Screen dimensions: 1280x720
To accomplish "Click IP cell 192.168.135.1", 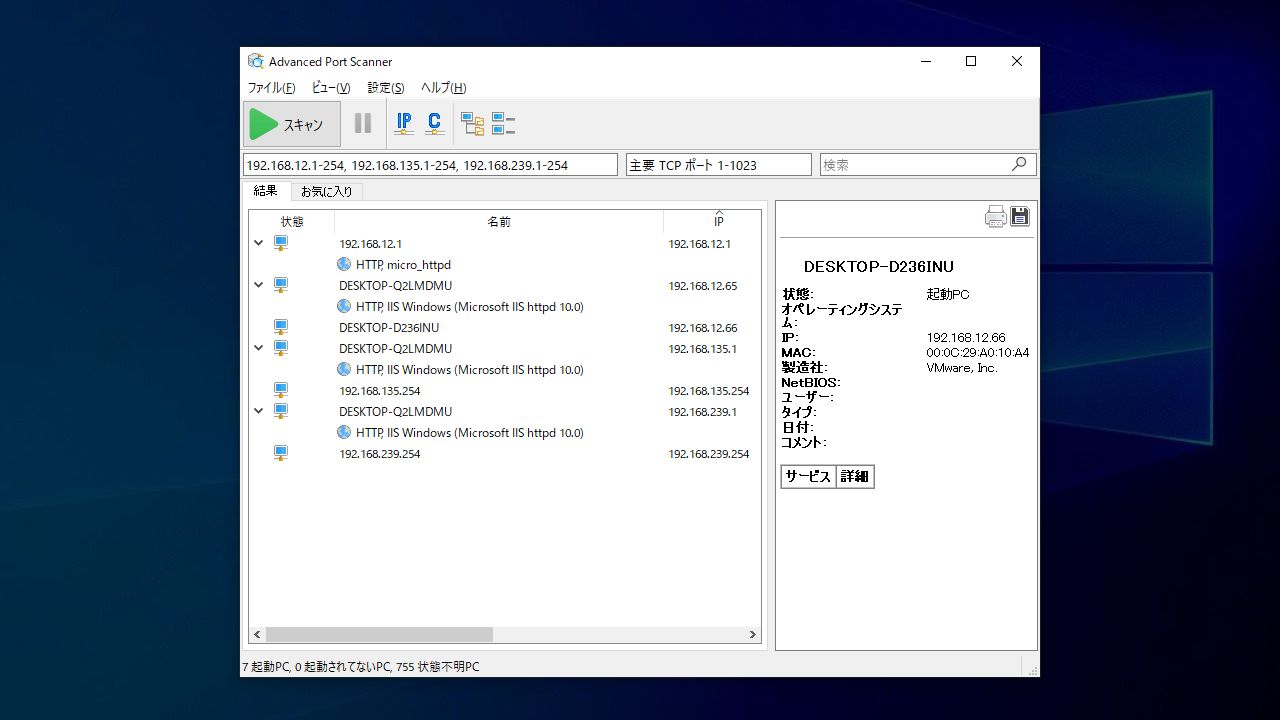I will (x=702, y=349).
